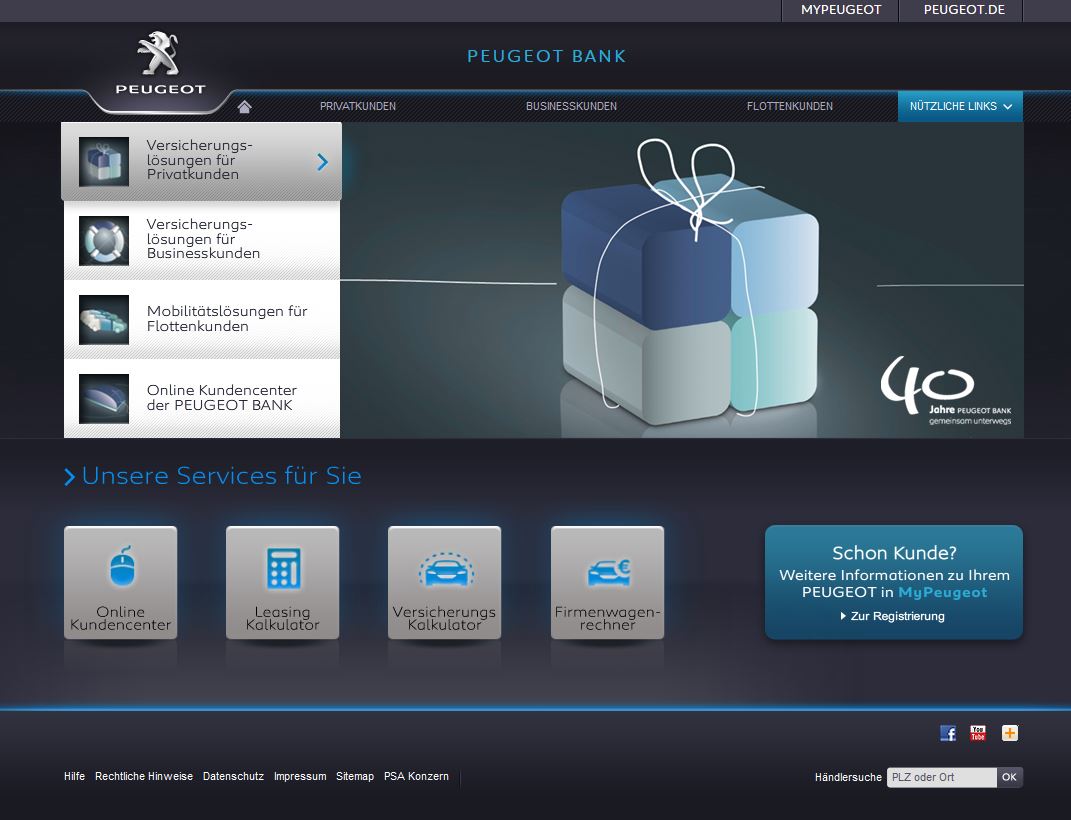Click the Zur Registrierung link
Screen dimensions: 1071x820
[893, 617]
